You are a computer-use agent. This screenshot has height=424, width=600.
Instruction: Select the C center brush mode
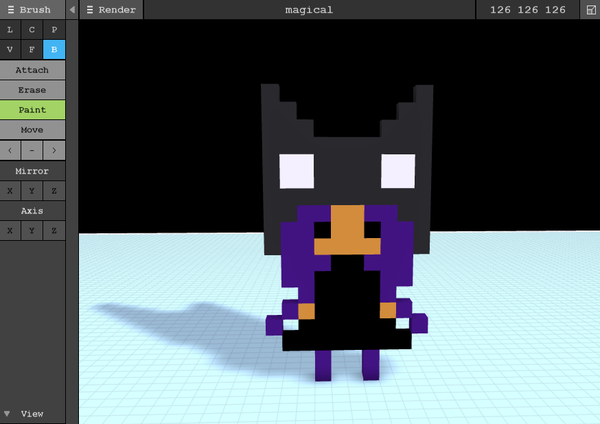click(x=32, y=29)
